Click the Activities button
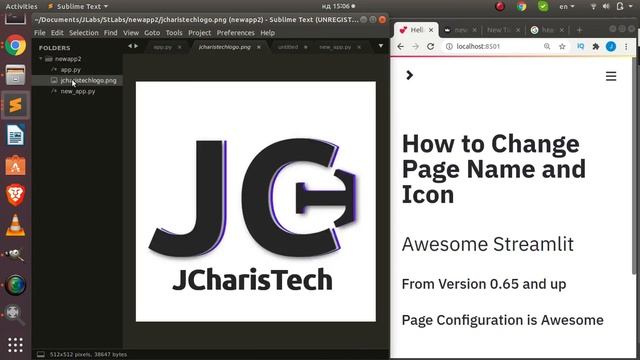 [x=21, y=6]
